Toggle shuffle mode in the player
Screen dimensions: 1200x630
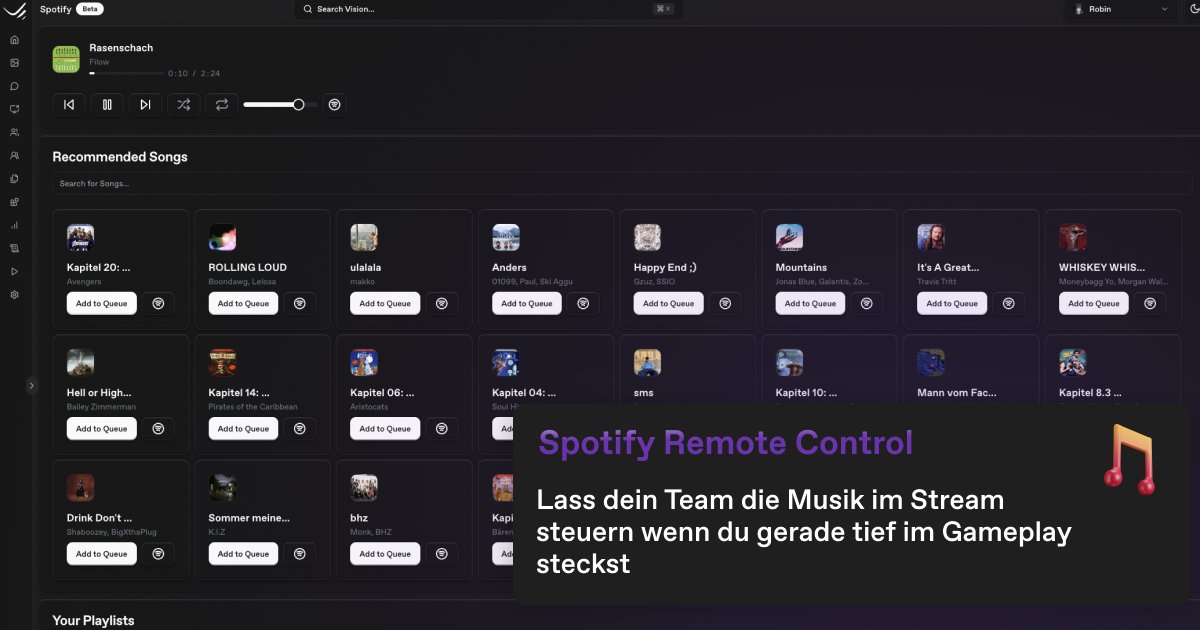[x=183, y=104]
